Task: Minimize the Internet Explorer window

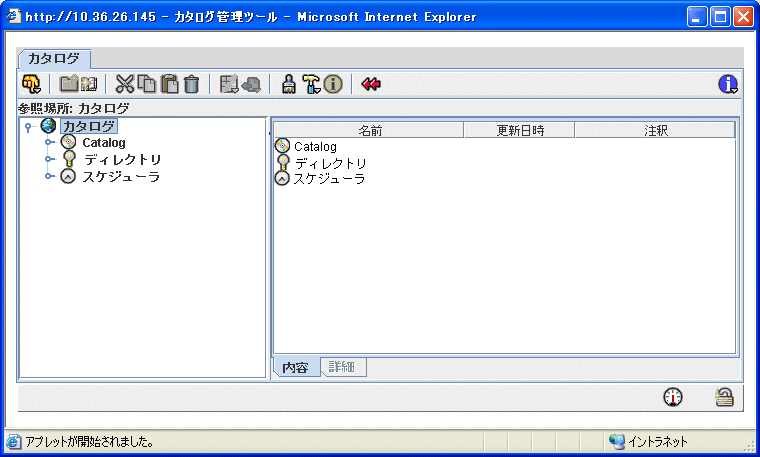Action: tap(697, 17)
